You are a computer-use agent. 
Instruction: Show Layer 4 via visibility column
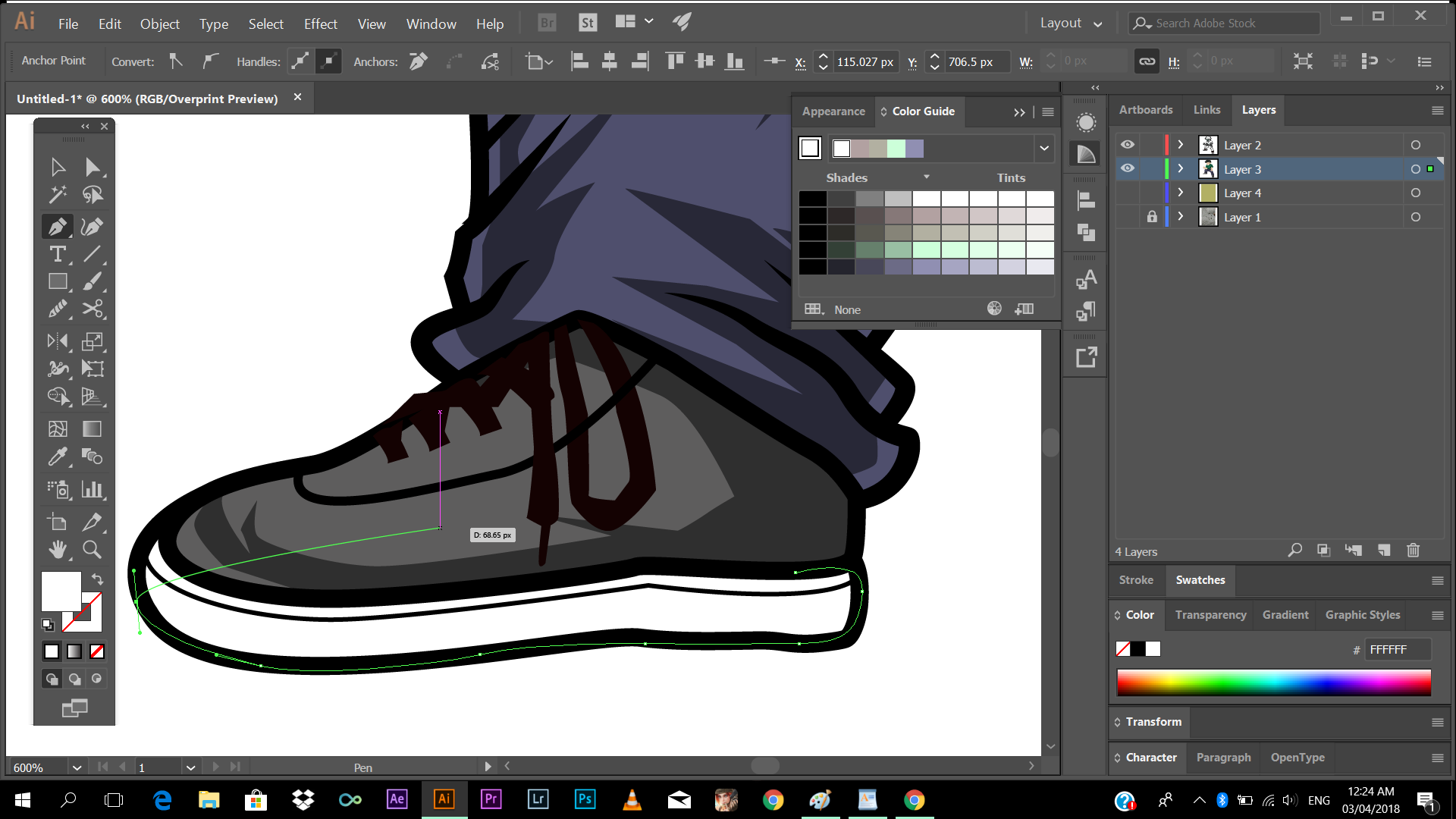(1128, 193)
